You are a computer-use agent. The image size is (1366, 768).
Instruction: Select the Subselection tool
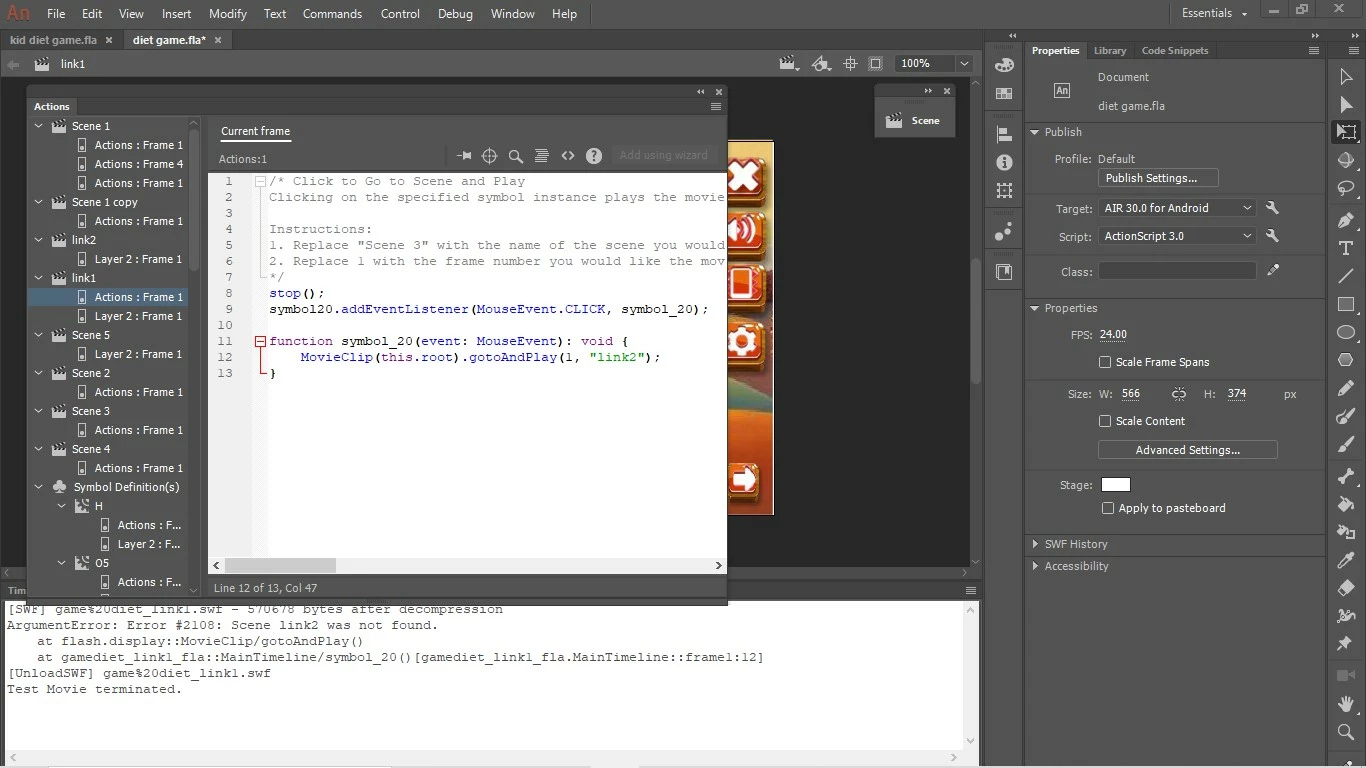(x=1346, y=105)
